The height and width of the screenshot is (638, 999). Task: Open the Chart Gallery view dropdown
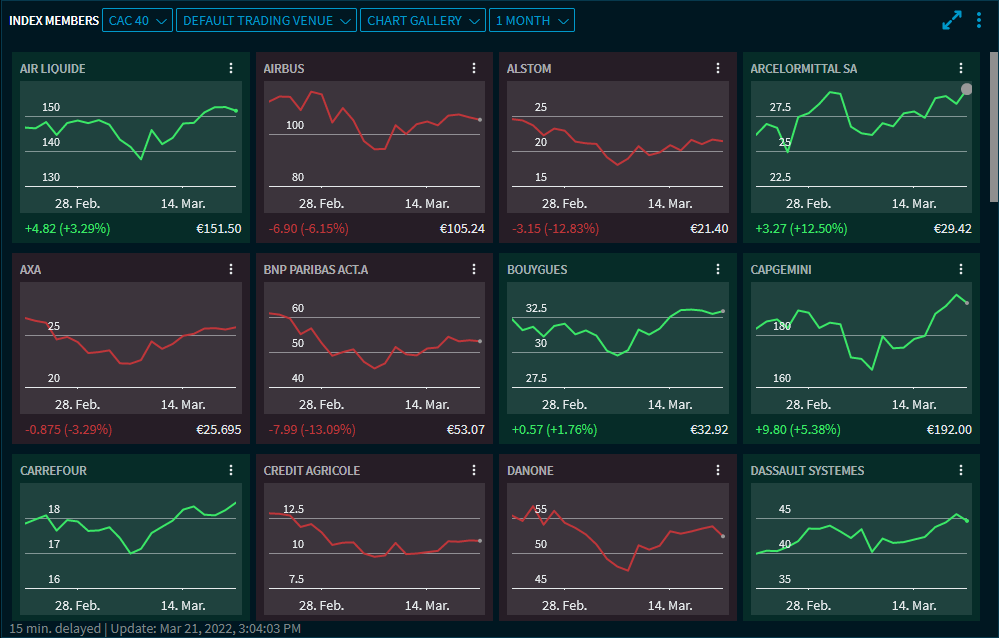(423, 20)
